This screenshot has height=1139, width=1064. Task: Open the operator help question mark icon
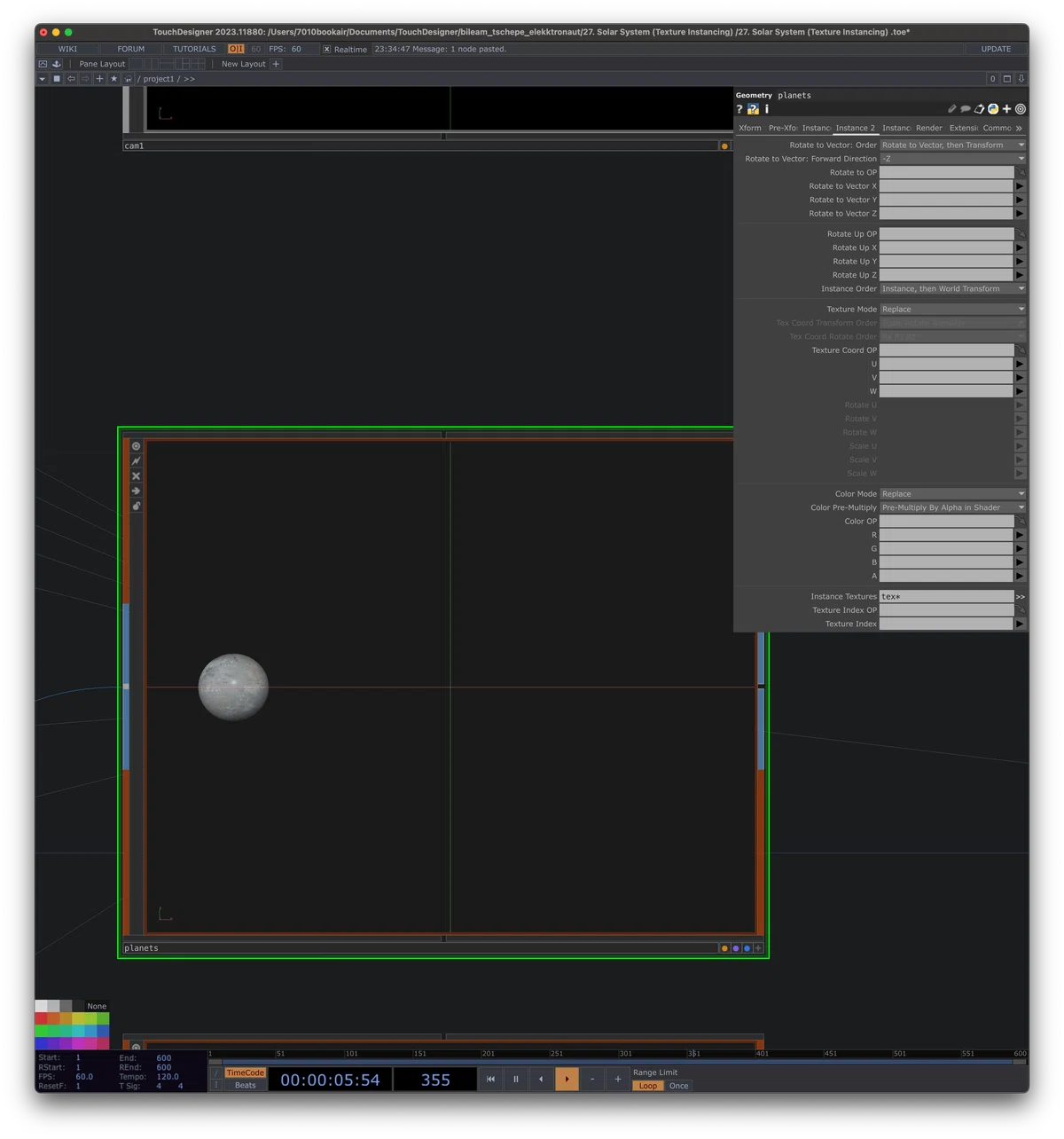pyautogui.click(x=739, y=109)
